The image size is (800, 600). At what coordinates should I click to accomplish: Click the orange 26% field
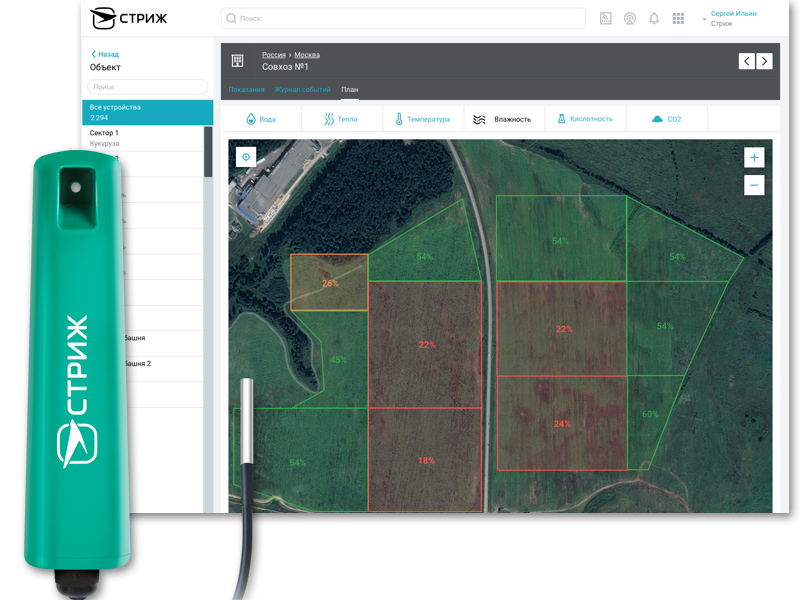click(x=330, y=283)
